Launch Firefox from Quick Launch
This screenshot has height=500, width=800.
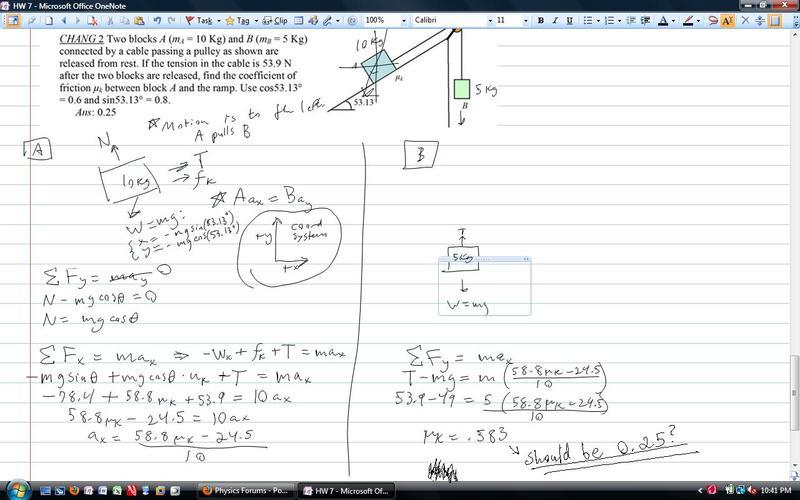click(x=73, y=491)
